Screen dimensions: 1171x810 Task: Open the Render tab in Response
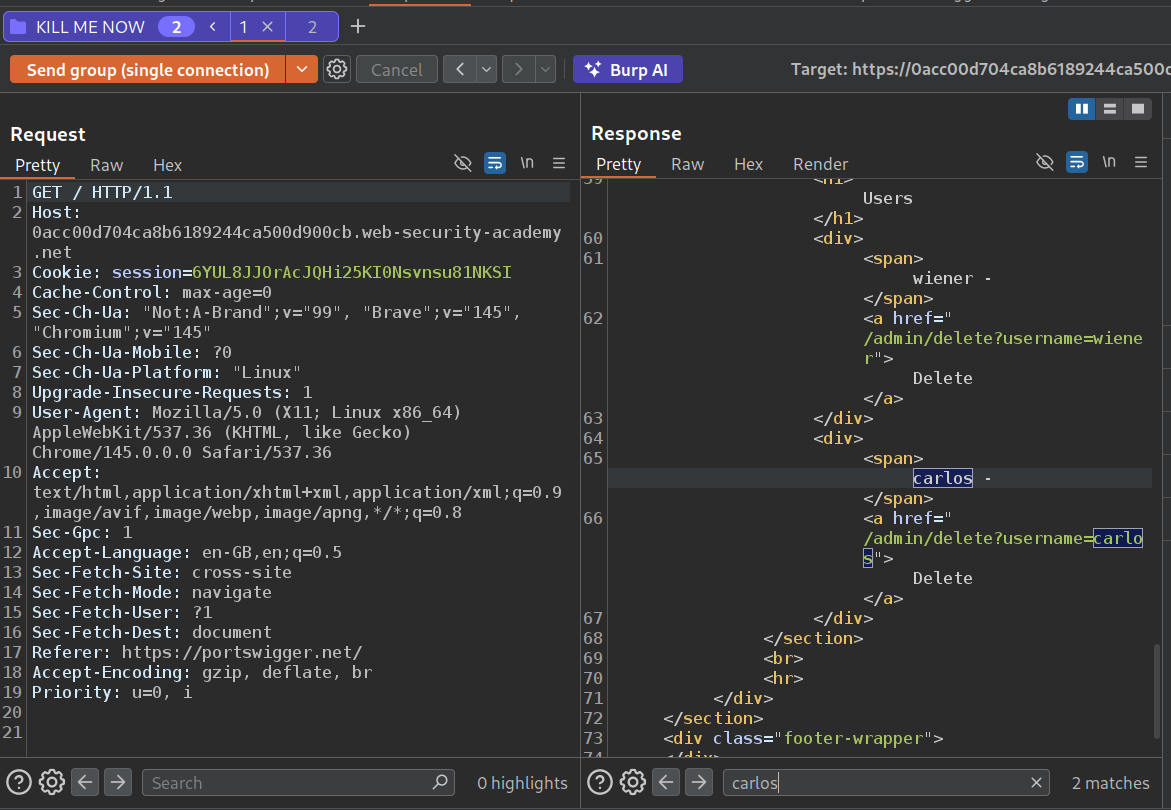(820, 164)
